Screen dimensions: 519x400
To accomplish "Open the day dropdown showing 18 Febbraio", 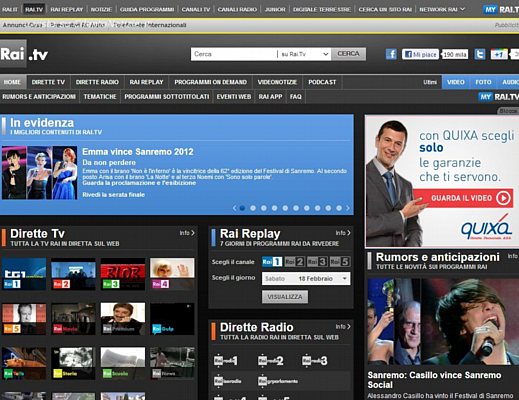I will tap(306, 279).
